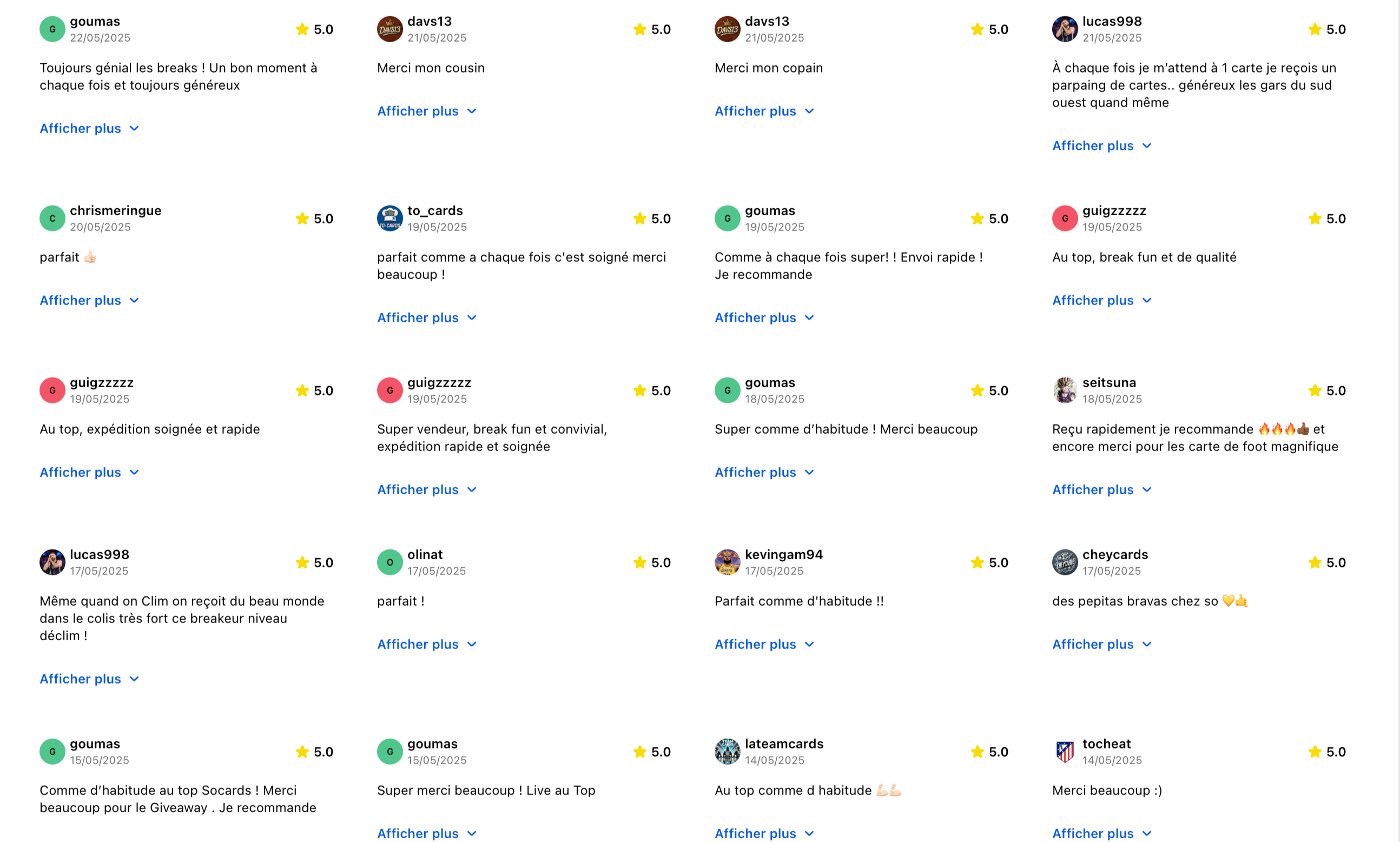Open tocheat's club crest avatar

[x=1065, y=752]
